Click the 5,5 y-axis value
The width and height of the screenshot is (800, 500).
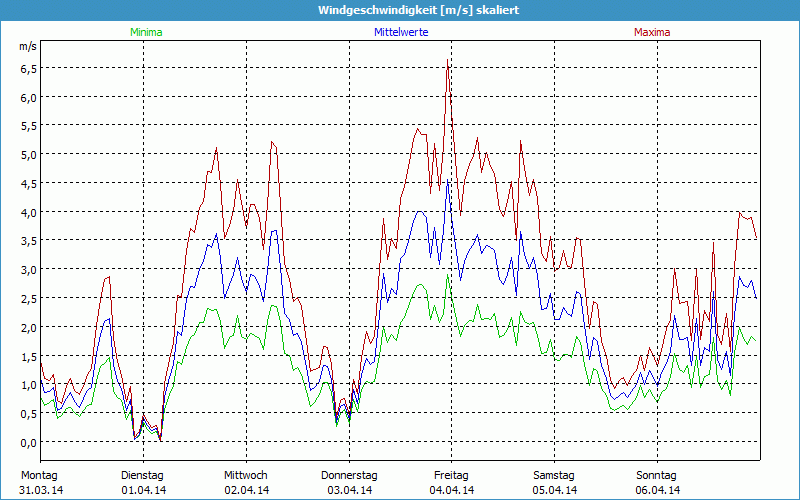tap(28, 126)
